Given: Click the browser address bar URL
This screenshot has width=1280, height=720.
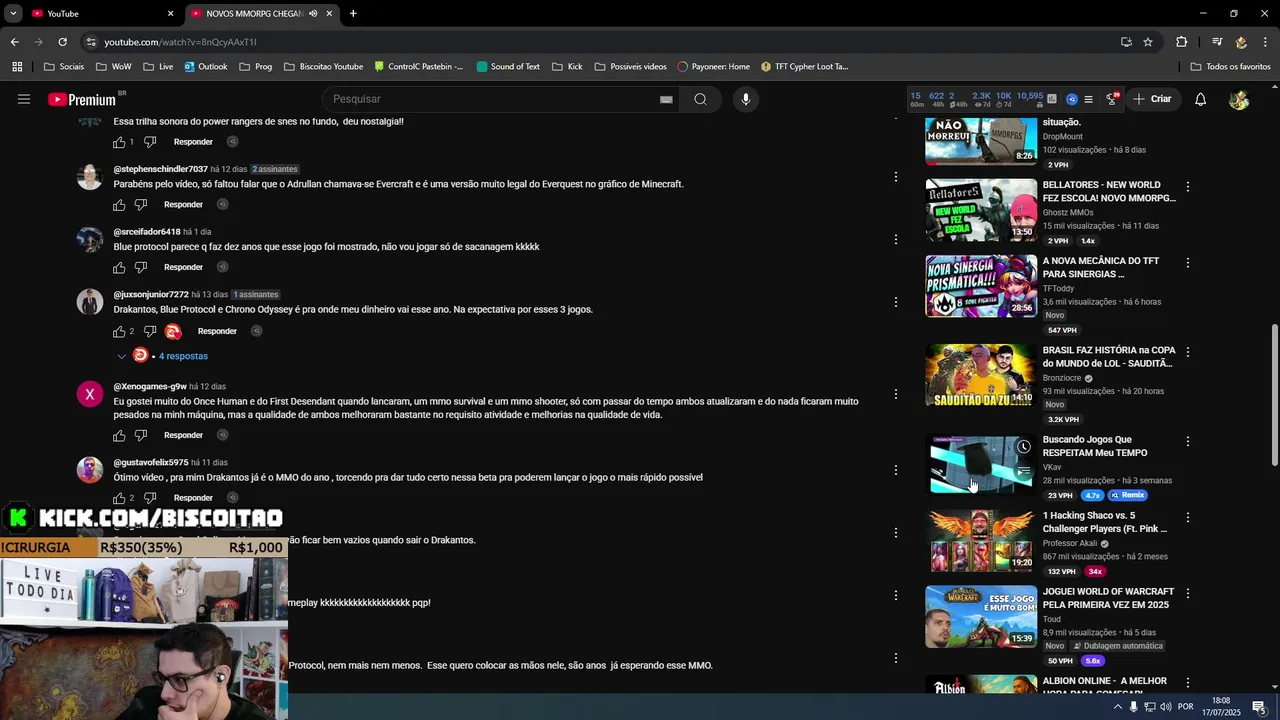Looking at the screenshot, I should tap(180, 42).
